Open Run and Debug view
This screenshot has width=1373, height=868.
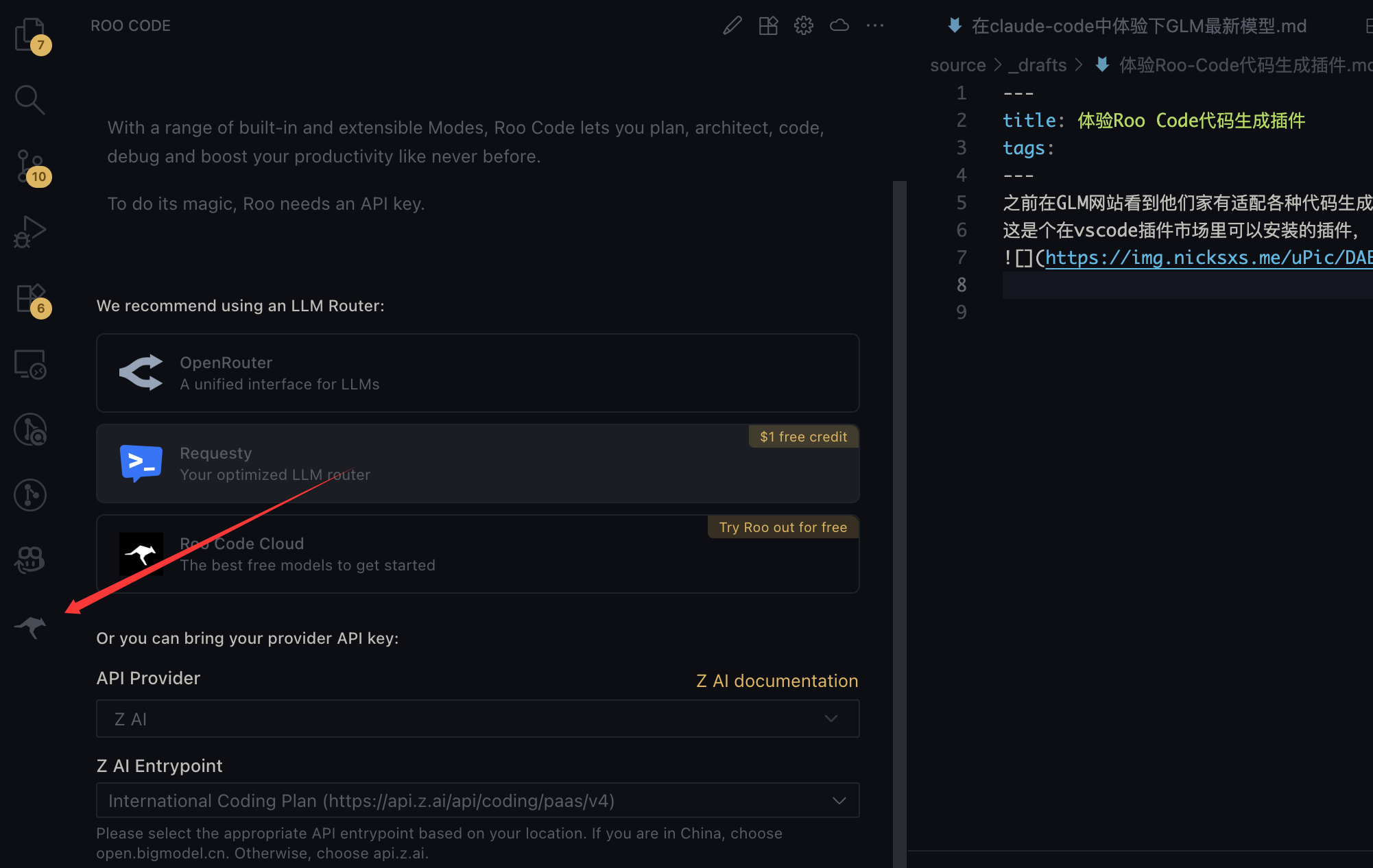point(29,231)
